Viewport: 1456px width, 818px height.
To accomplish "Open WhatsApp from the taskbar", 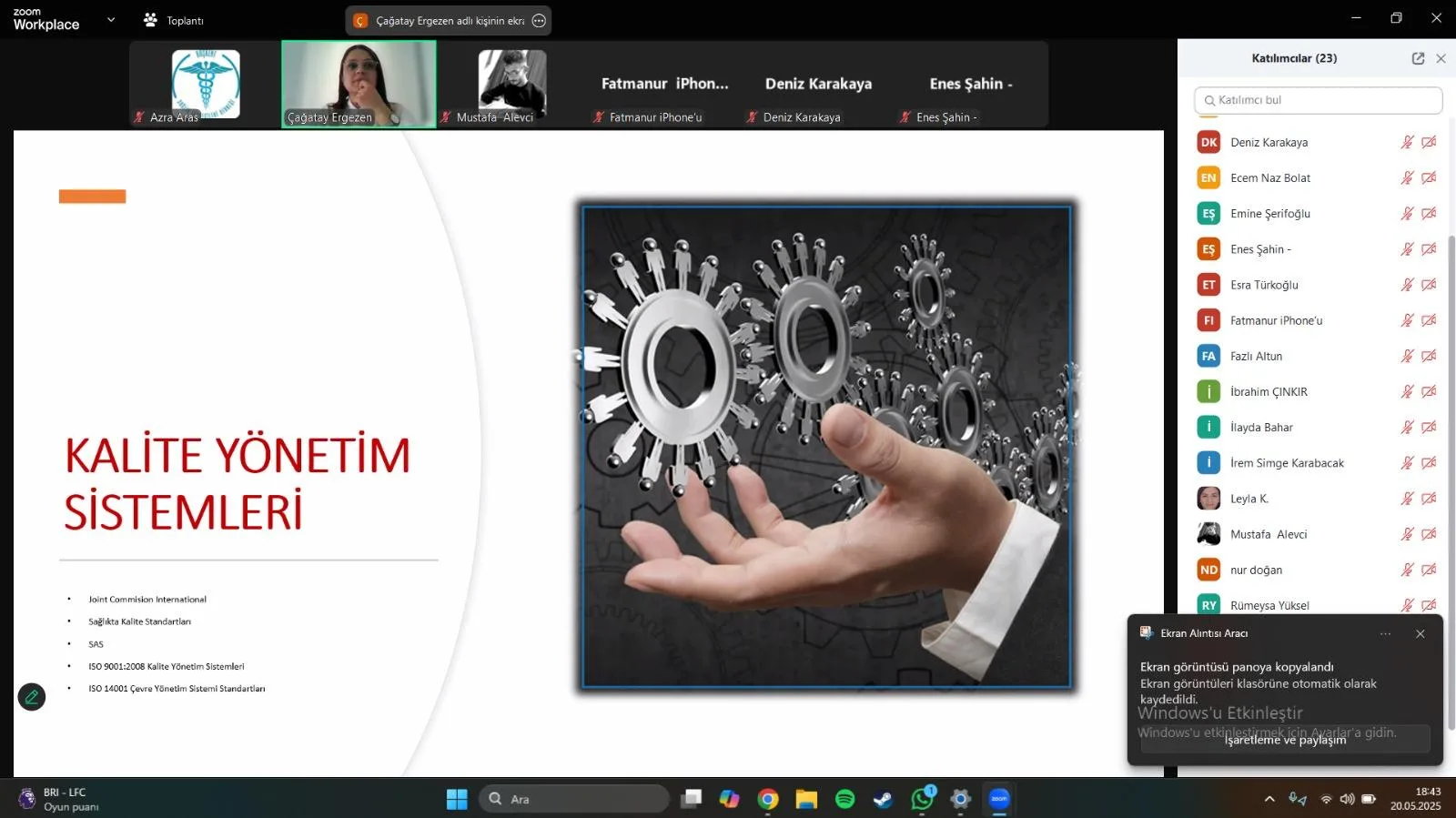I will click(x=922, y=799).
